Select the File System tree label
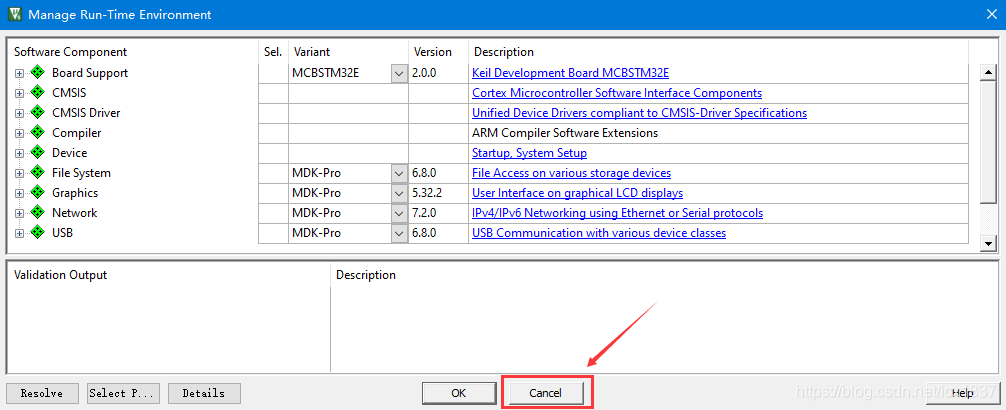Screen dimensions: 1006x410 point(81,173)
